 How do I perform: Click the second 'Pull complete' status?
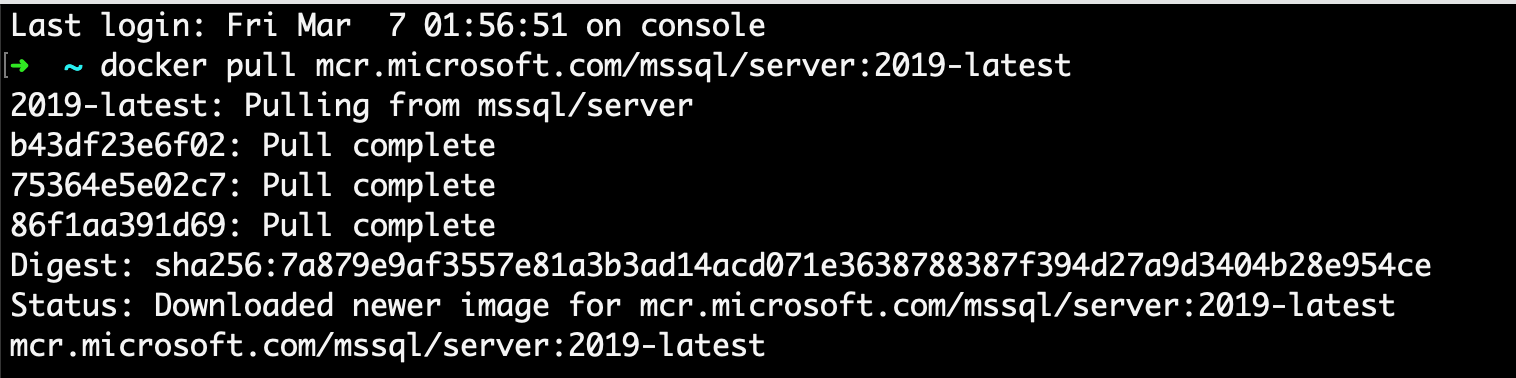pyautogui.click(x=379, y=186)
